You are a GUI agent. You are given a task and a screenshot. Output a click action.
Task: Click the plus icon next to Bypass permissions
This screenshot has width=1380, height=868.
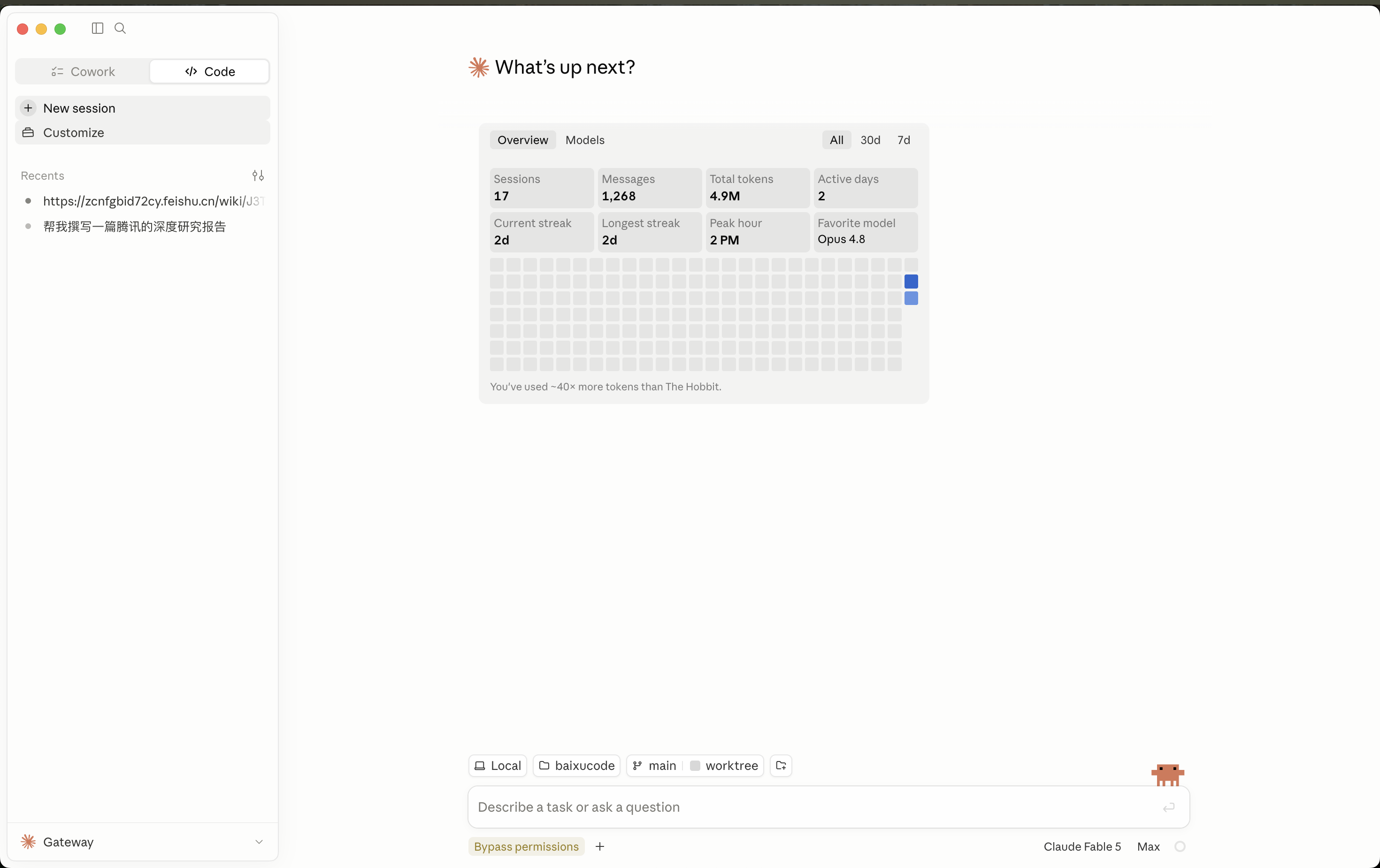coord(599,846)
